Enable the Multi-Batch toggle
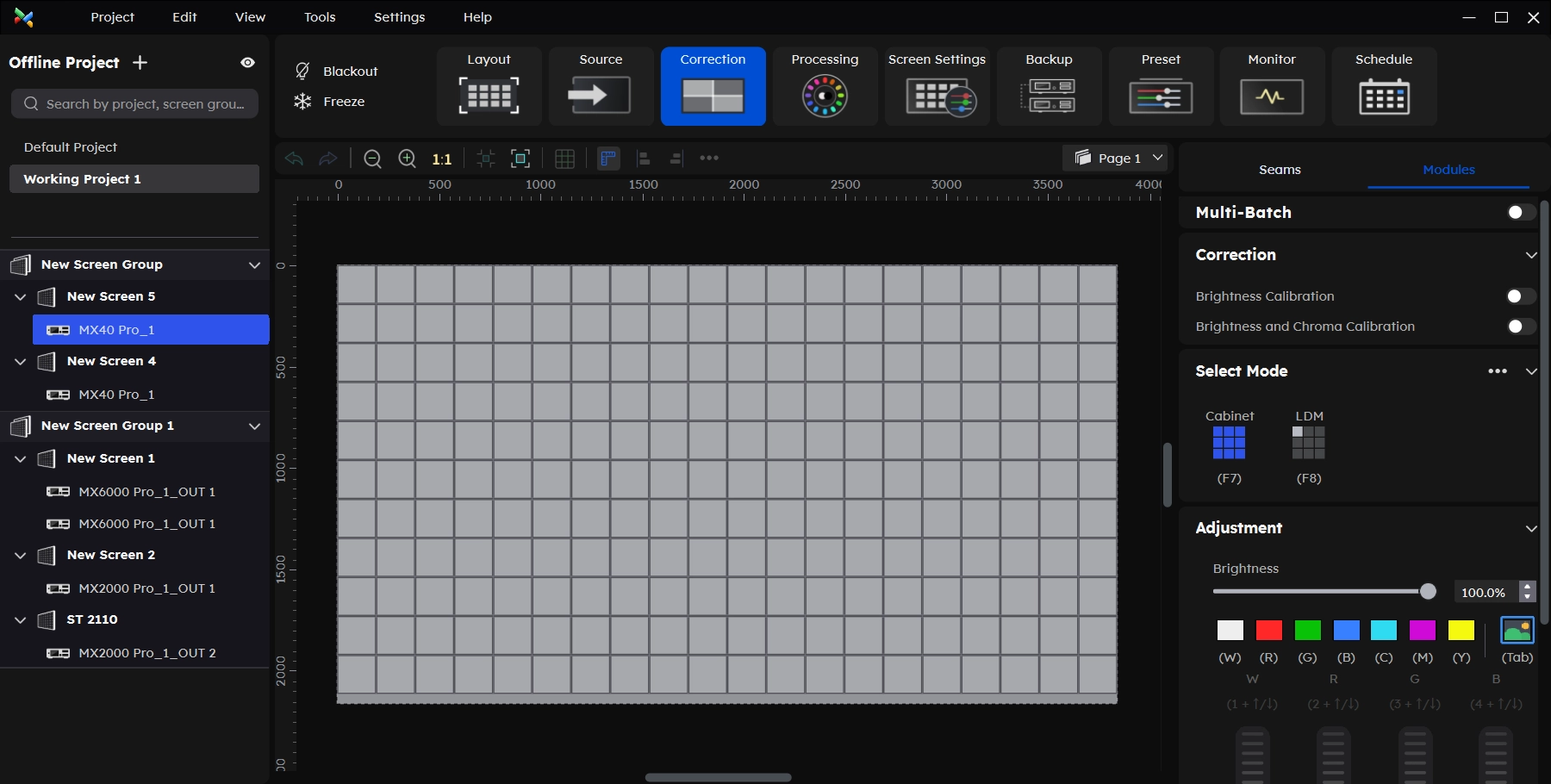Screen dimensions: 1551x784 pyautogui.click(x=1520, y=213)
